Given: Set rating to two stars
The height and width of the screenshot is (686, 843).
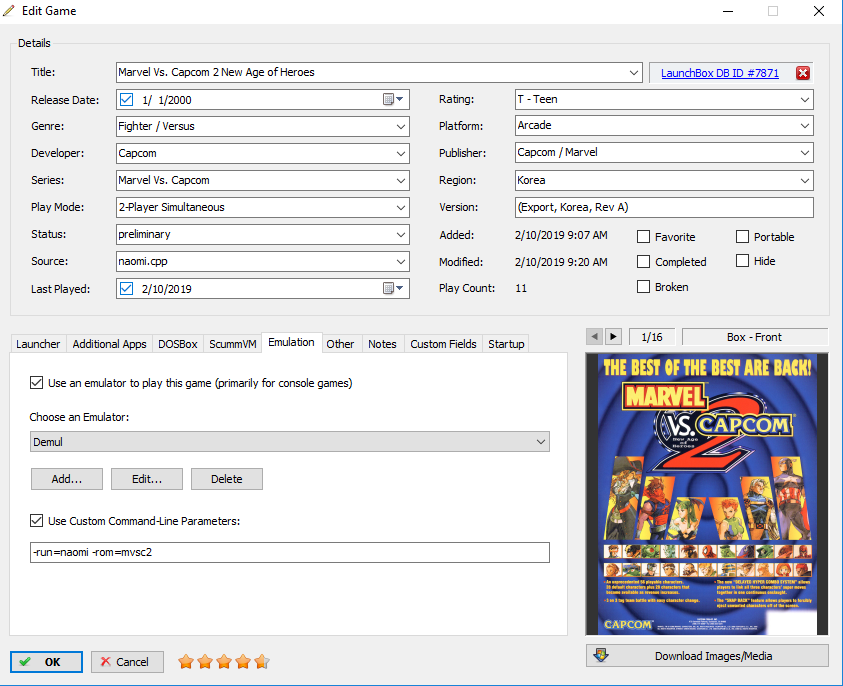Looking at the screenshot, I should point(205,662).
